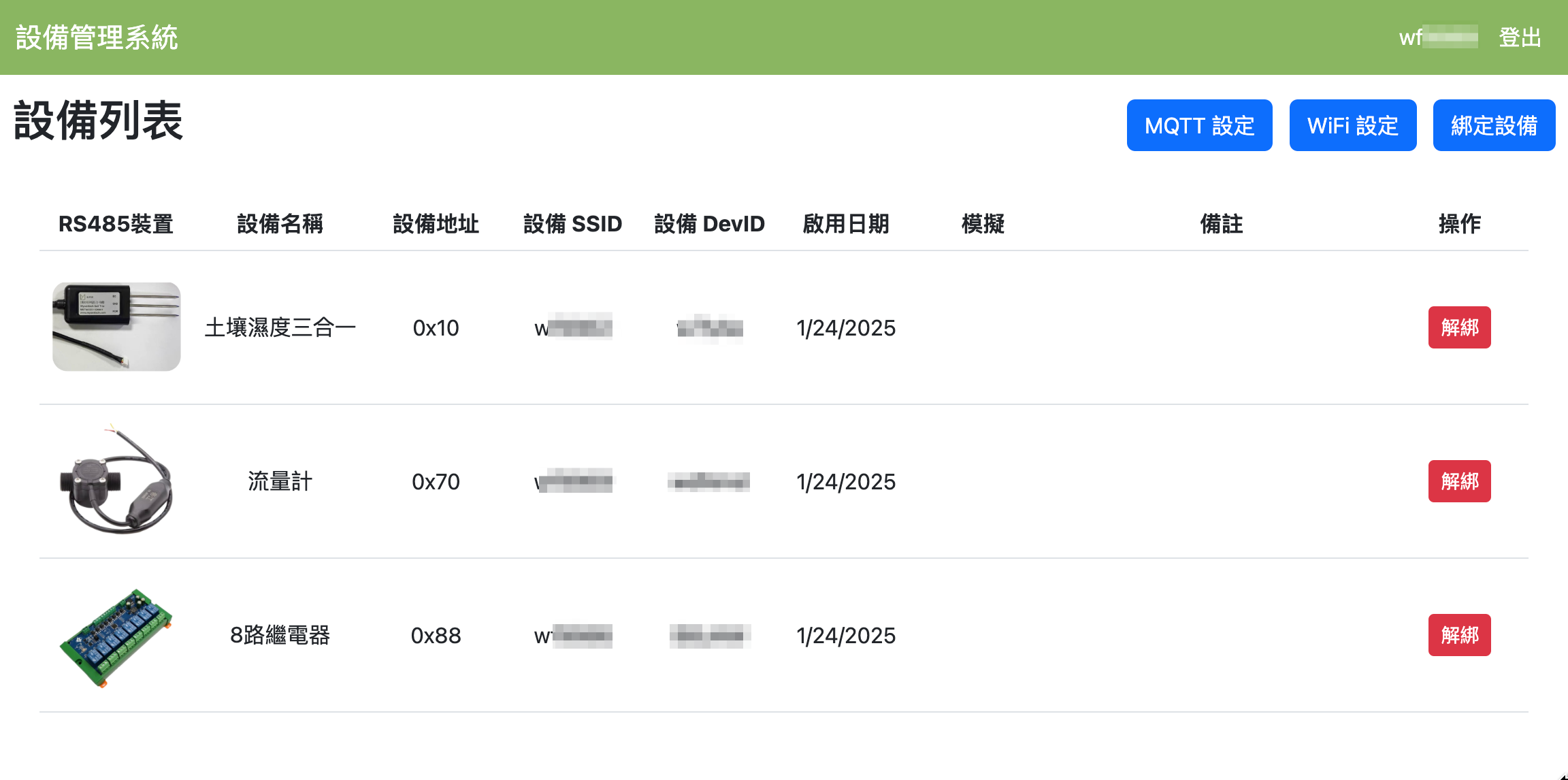Click the 綁定設備 bind device button

coord(1493,125)
